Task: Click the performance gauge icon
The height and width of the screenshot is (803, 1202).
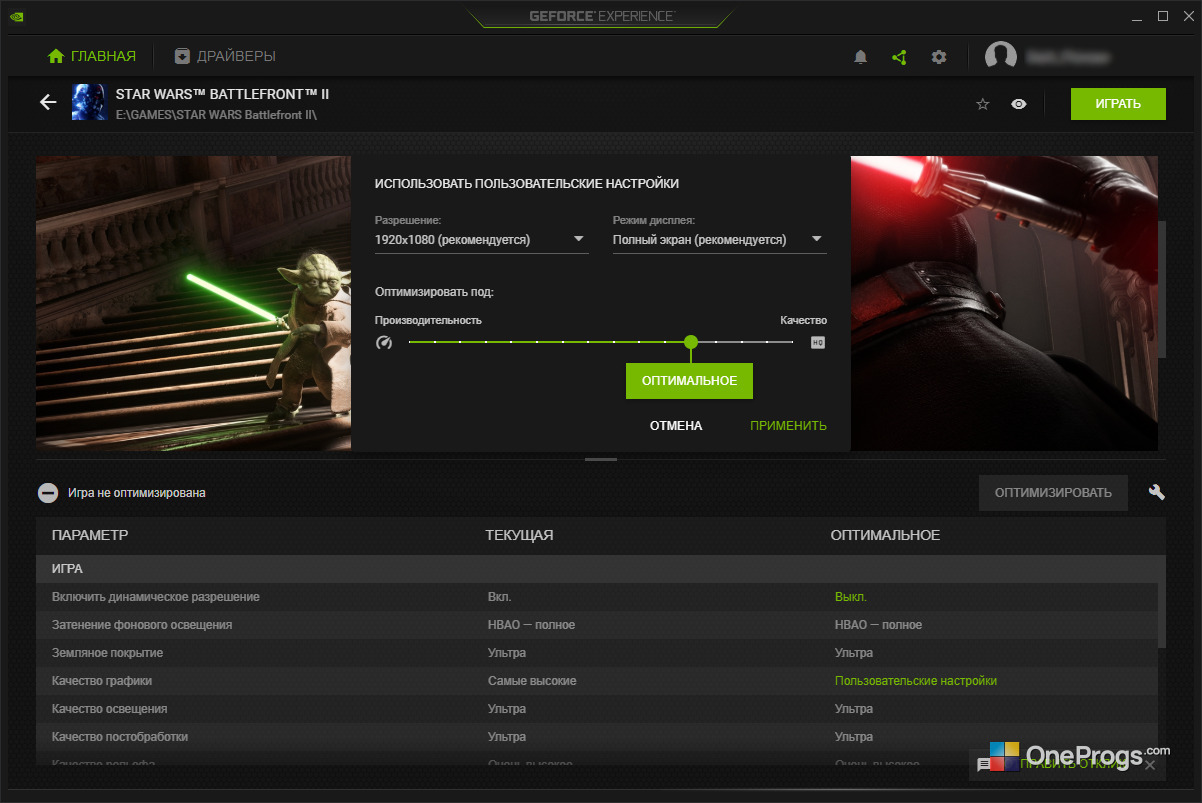Action: 384,342
